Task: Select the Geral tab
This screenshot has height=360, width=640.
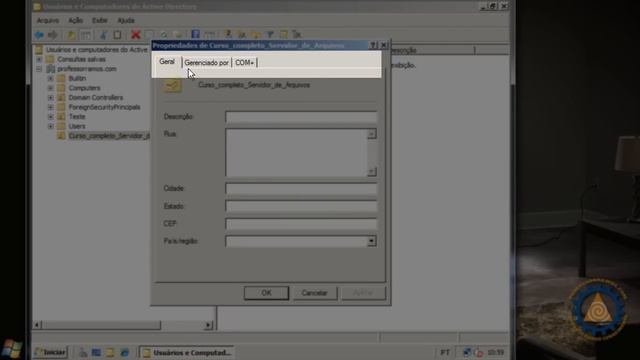Action: click(167, 62)
